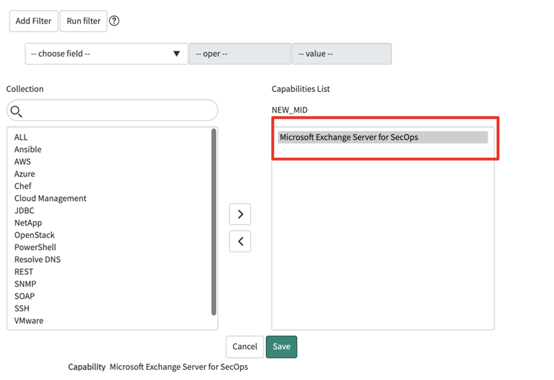The height and width of the screenshot is (380, 554).
Task: Select Cloud Management in the Collection list
Action: [50, 198]
